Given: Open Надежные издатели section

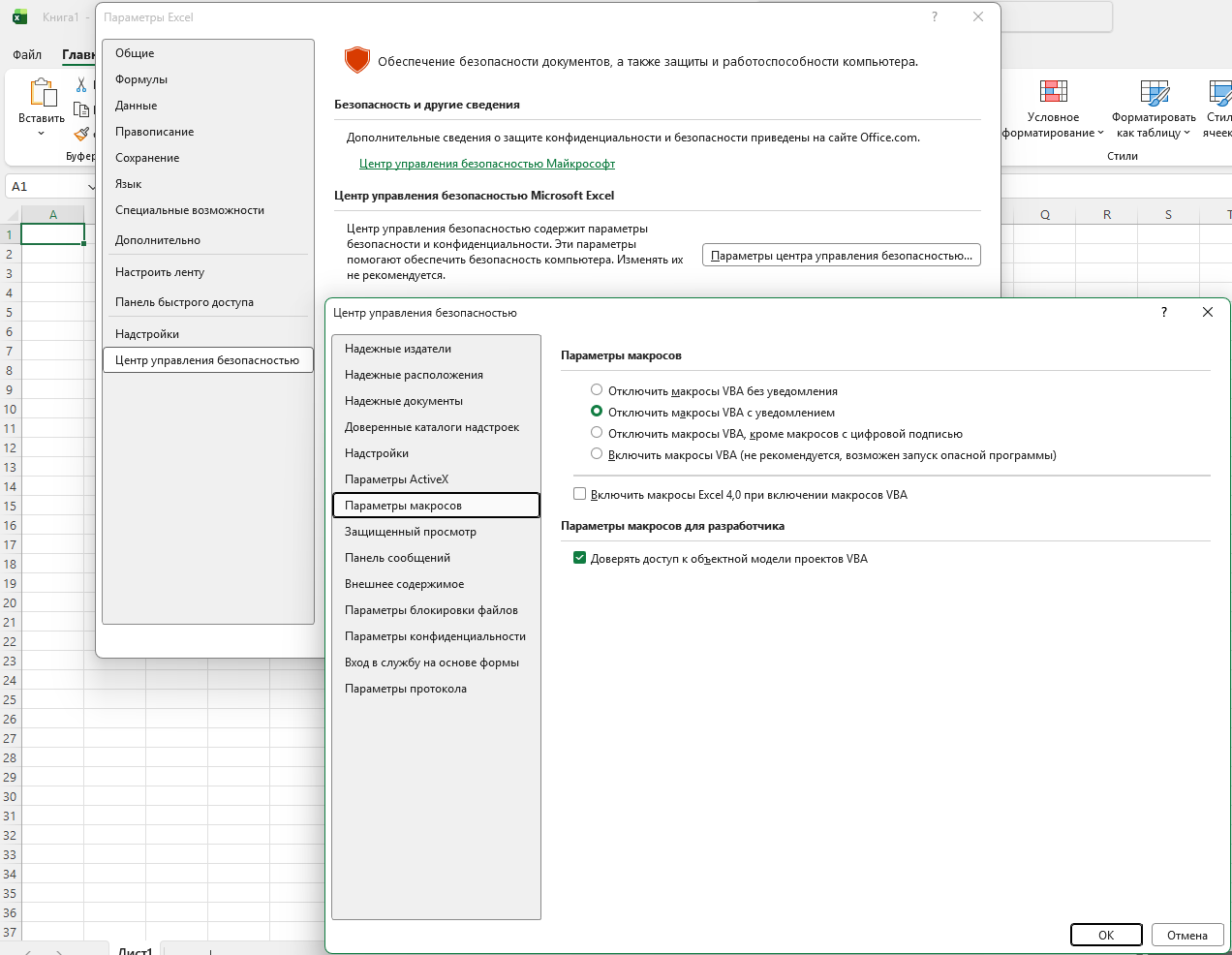Looking at the screenshot, I should 436,349.
